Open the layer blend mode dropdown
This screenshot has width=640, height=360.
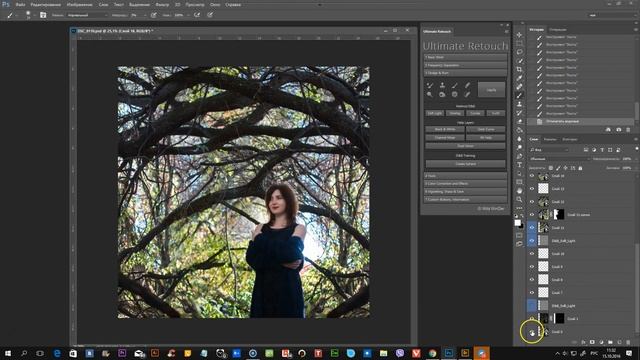[559, 159]
